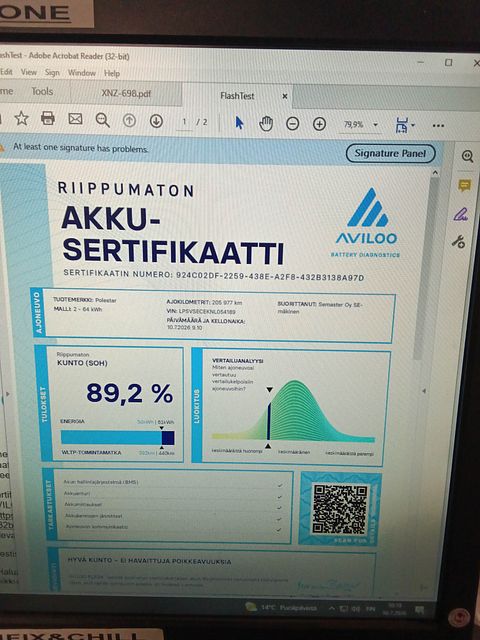Open Find text magnifier icon
The width and height of the screenshot is (480, 640).
102,120
